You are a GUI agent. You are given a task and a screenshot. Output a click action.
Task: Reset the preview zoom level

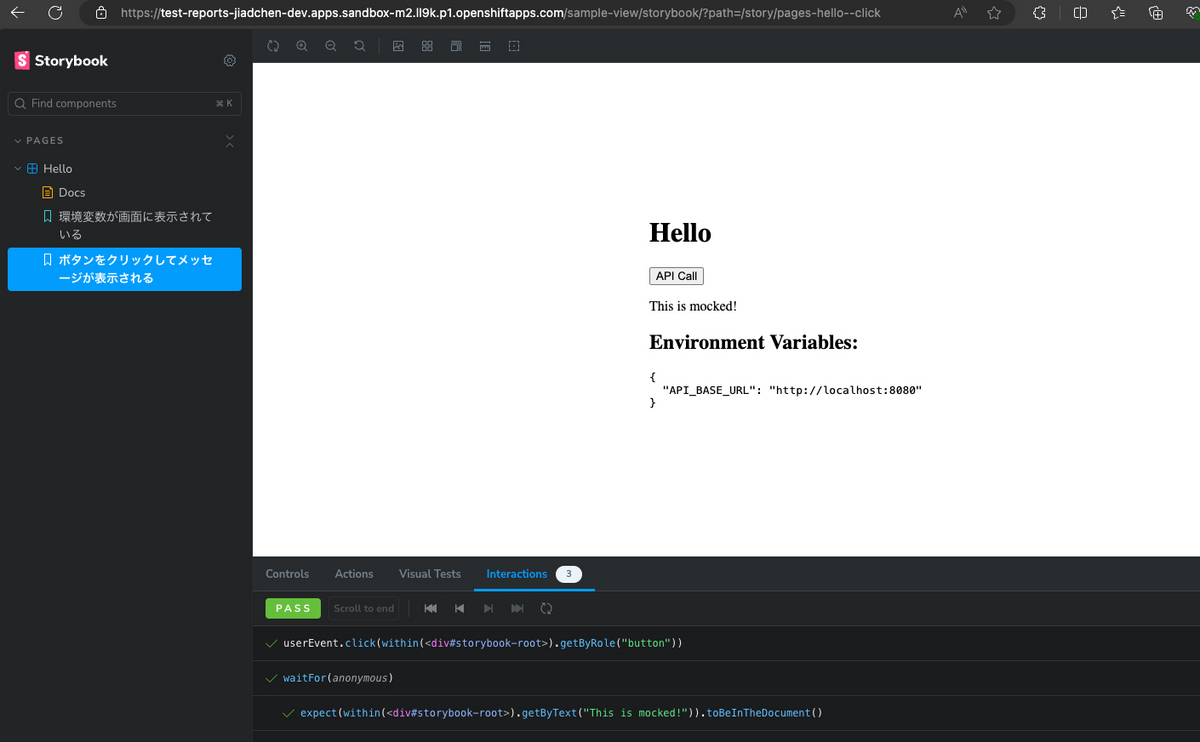point(359,46)
